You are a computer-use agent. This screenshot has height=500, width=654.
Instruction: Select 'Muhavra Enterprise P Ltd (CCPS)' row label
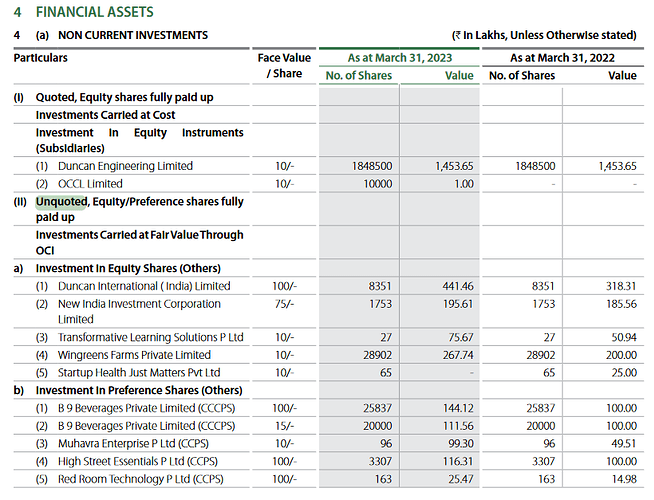pos(133,443)
